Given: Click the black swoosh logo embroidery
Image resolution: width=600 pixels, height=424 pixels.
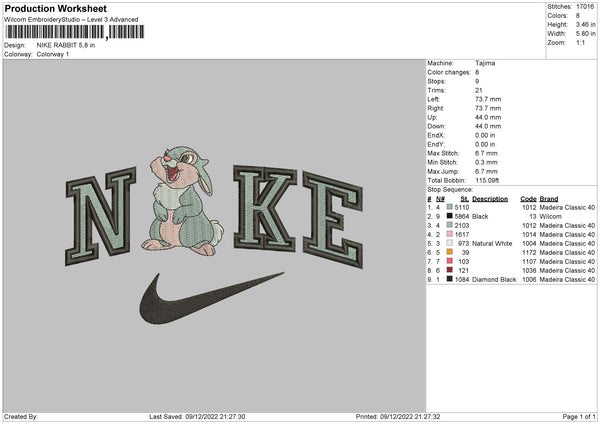Looking at the screenshot, I should pyautogui.click(x=210, y=298).
